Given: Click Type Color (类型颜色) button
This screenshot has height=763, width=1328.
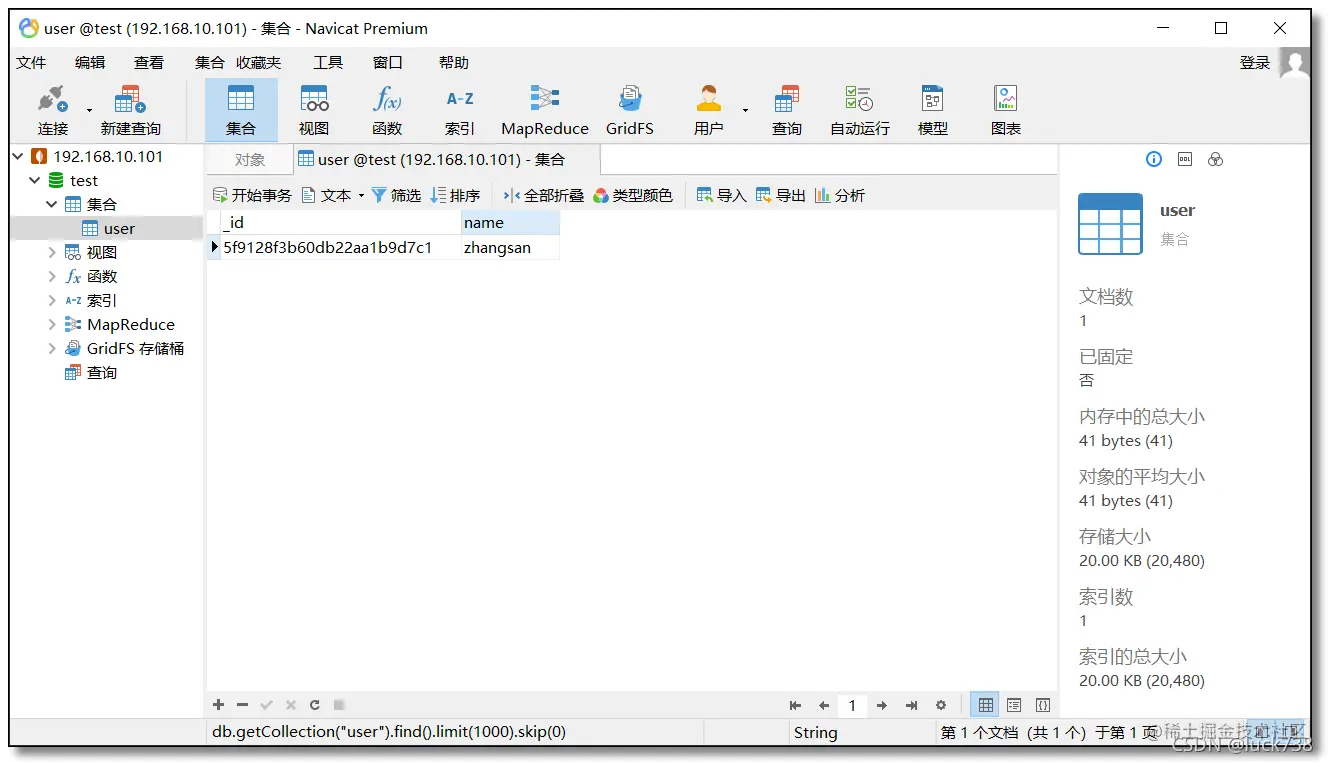Looking at the screenshot, I should [x=633, y=195].
